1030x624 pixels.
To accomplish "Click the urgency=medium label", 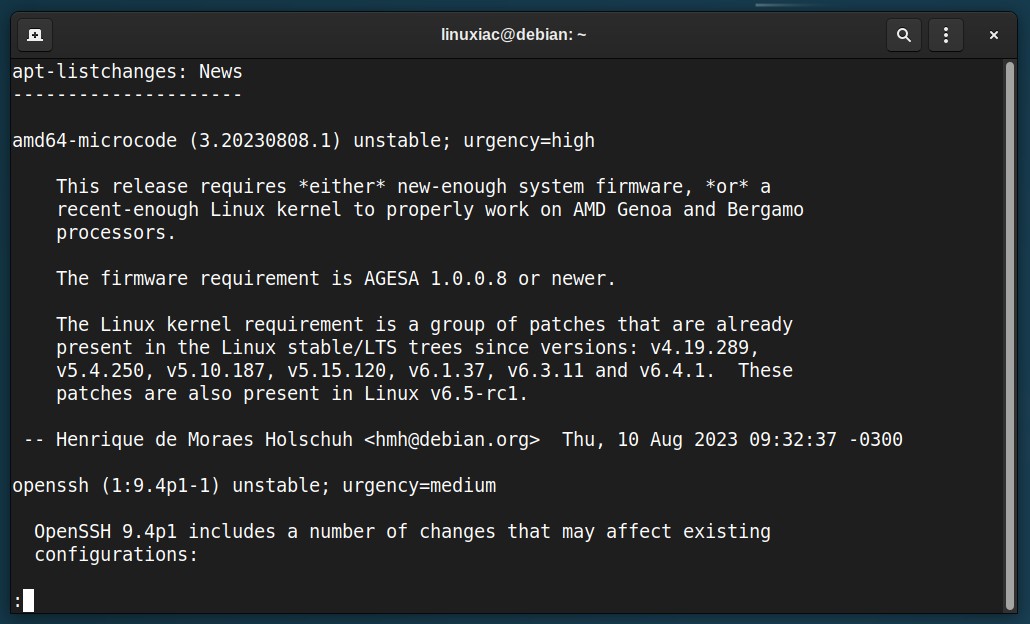I will (x=419, y=485).
